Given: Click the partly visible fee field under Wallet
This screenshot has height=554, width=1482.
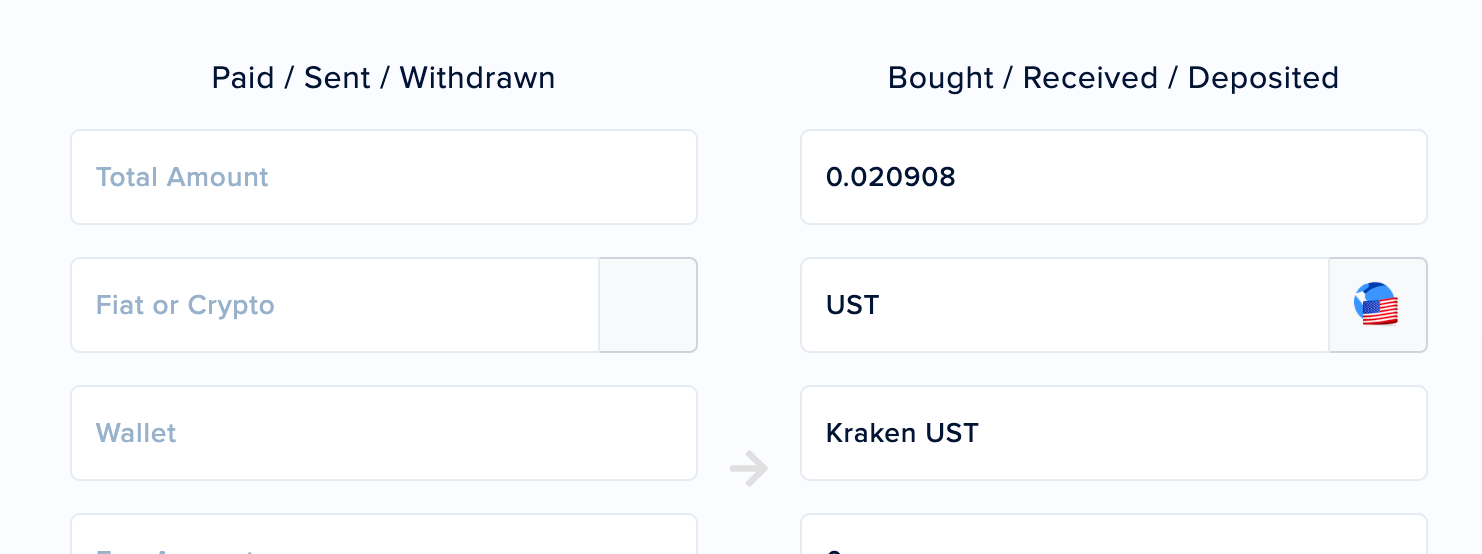Looking at the screenshot, I should [x=384, y=534].
